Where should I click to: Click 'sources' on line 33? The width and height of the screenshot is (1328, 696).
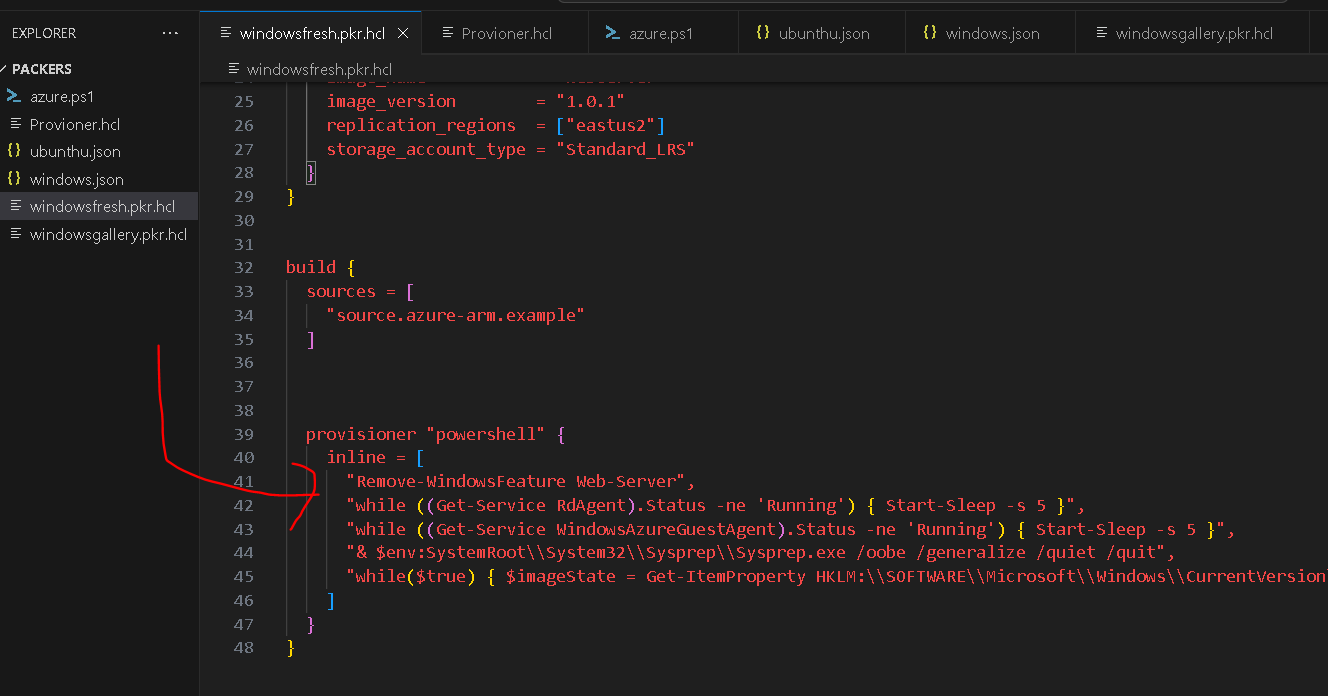(x=341, y=291)
